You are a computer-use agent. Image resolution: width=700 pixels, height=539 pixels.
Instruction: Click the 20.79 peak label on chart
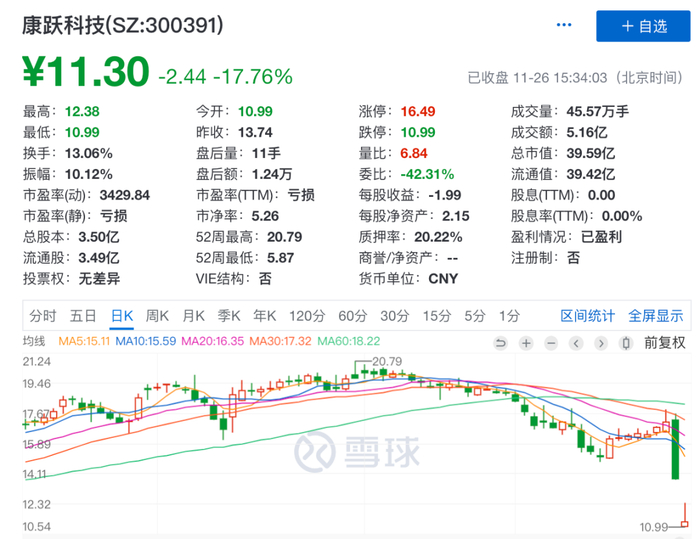pyautogui.click(x=387, y=362)
